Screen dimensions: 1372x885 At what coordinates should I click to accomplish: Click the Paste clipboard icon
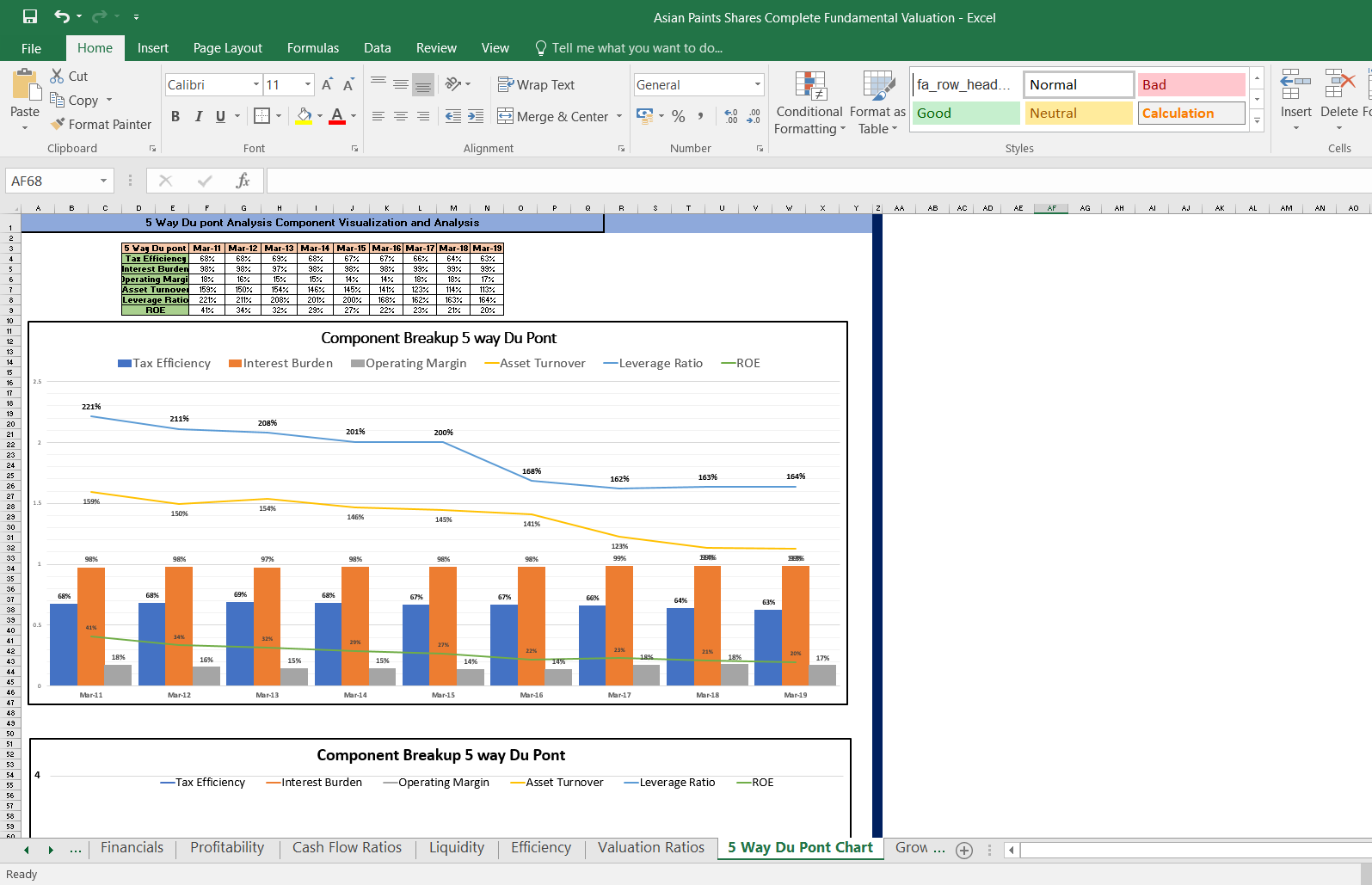pyautogui.click(x=25, y=86)
